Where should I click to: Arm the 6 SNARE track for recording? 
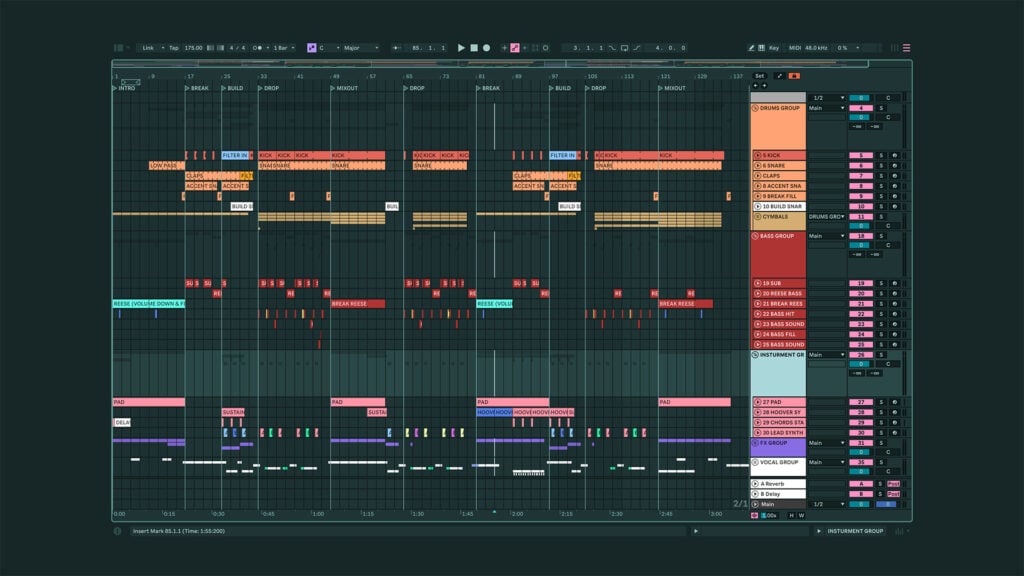[x=895, y=165]
